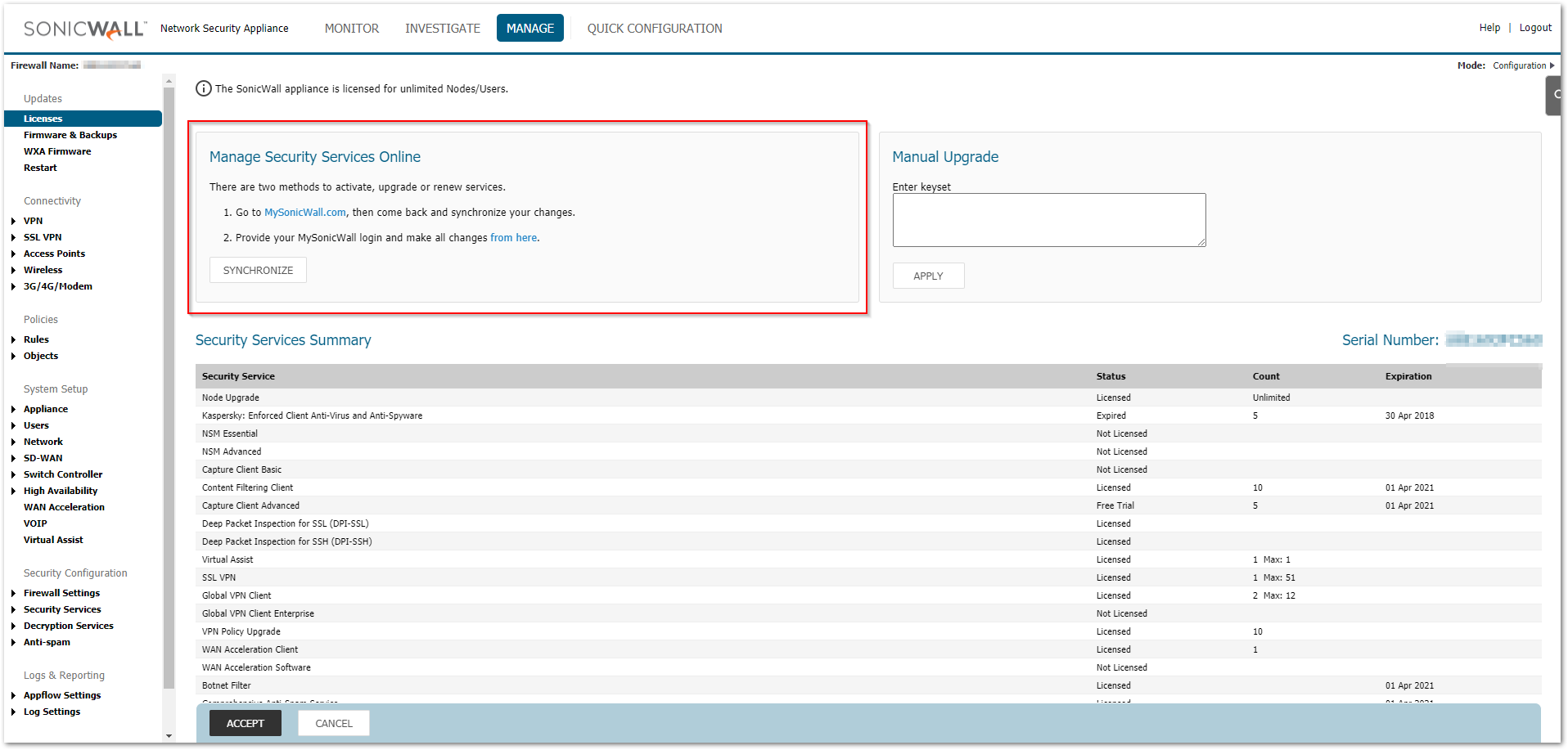Expand the SSL VPN tree item

tap(14, 237)
